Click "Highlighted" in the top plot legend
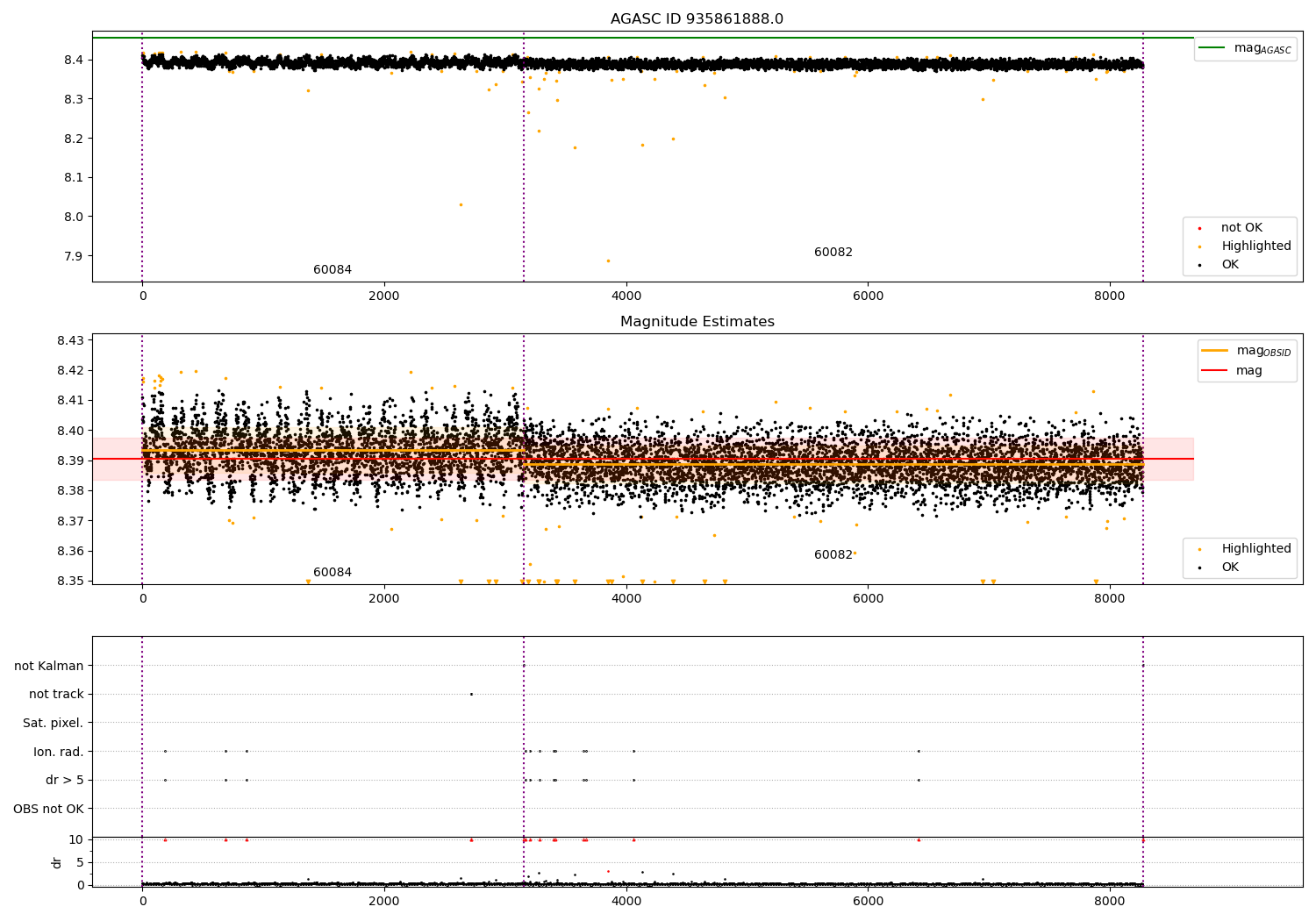 point(1256,246)
